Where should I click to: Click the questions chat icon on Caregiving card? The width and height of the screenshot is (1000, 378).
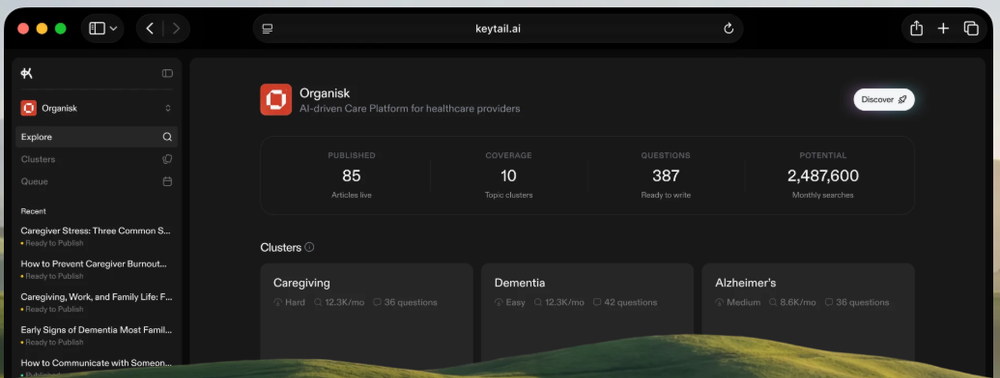pyautogui.click(x=378, y=302)
